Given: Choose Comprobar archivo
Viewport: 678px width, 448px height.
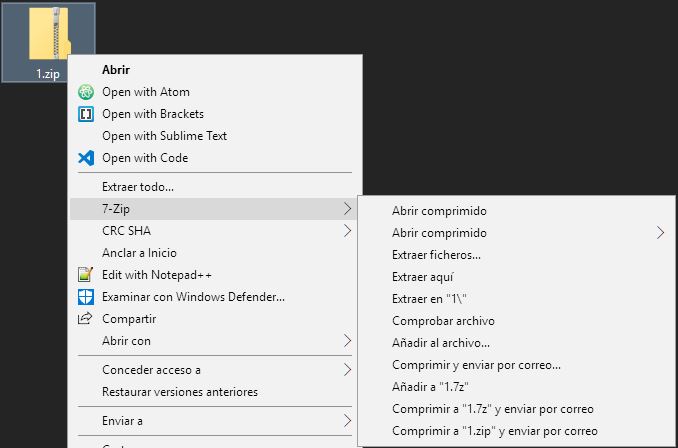Looking at the screenshot, I should (516, 321).
